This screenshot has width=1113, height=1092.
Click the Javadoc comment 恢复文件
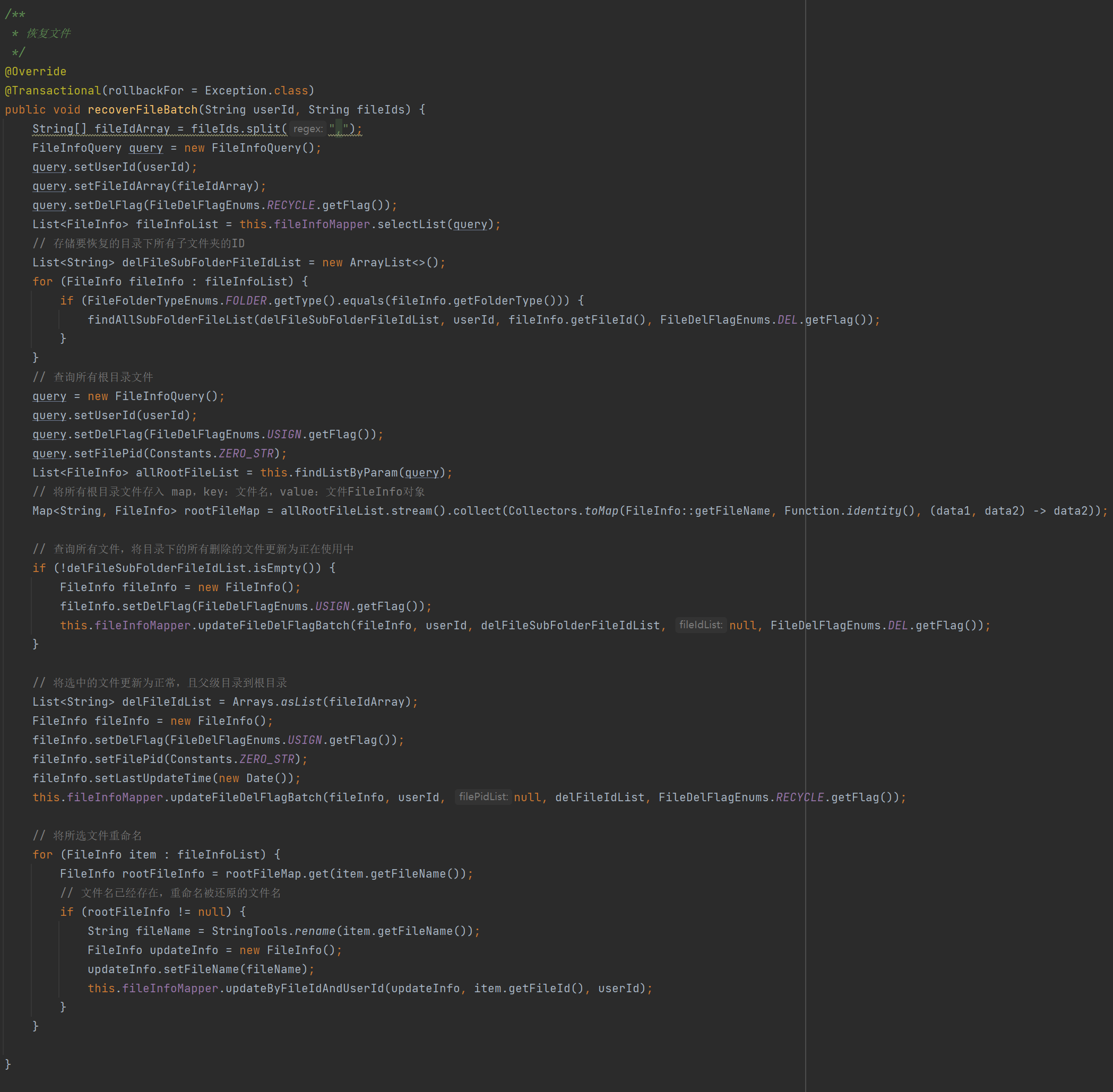pos(48,33)
